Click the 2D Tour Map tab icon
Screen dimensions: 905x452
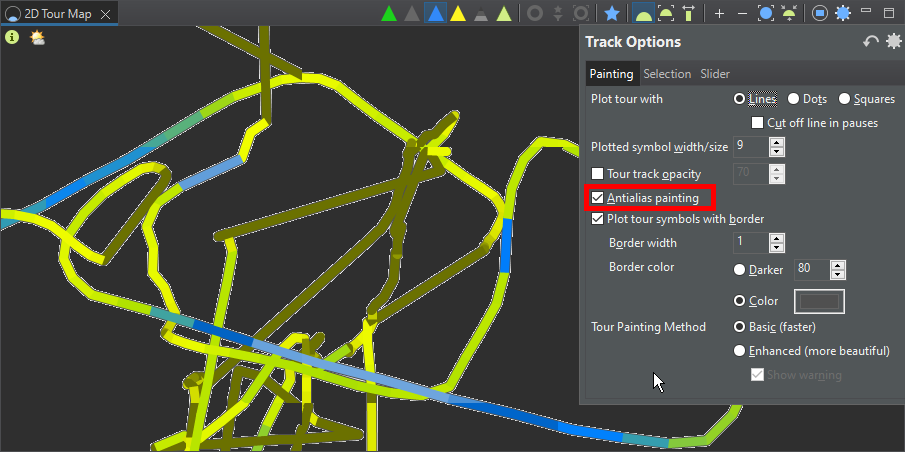pyautogui.click(x=11, y=14)
